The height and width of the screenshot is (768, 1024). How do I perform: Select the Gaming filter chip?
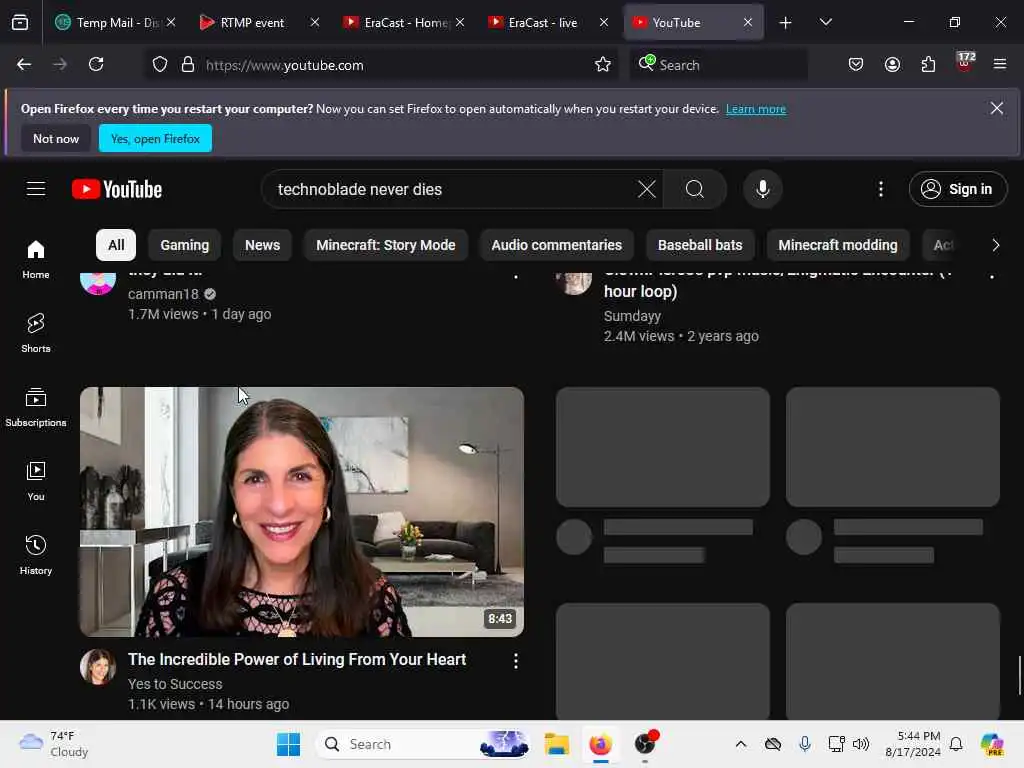coord(185,246)
